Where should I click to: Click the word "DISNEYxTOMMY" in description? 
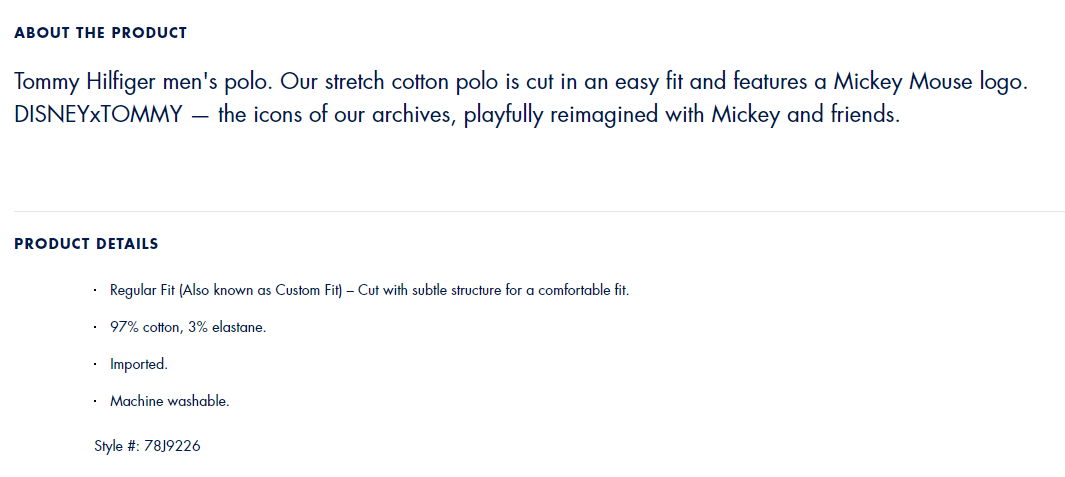pos(98,114)
